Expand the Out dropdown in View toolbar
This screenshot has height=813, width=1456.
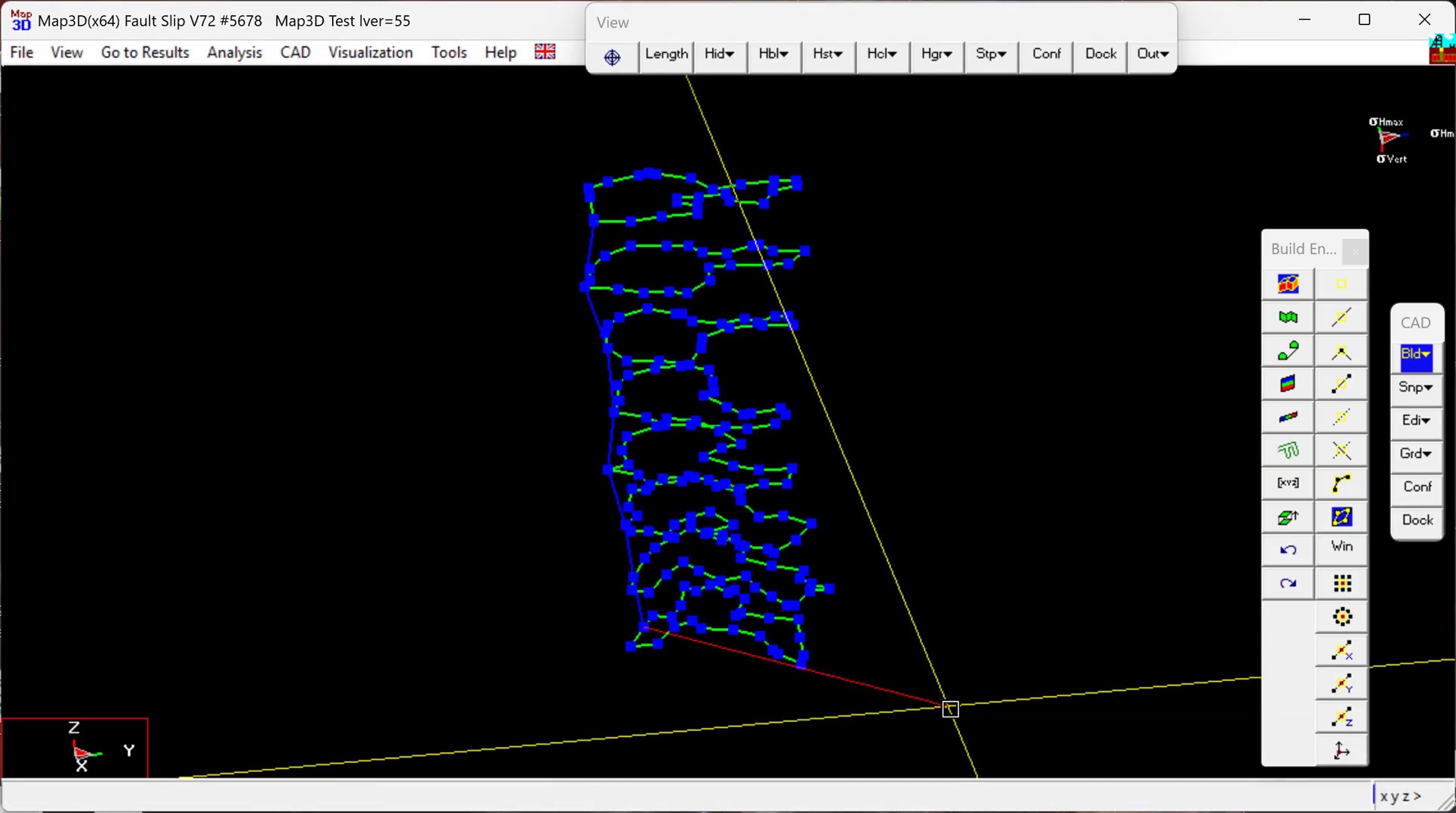point(1152,54)
